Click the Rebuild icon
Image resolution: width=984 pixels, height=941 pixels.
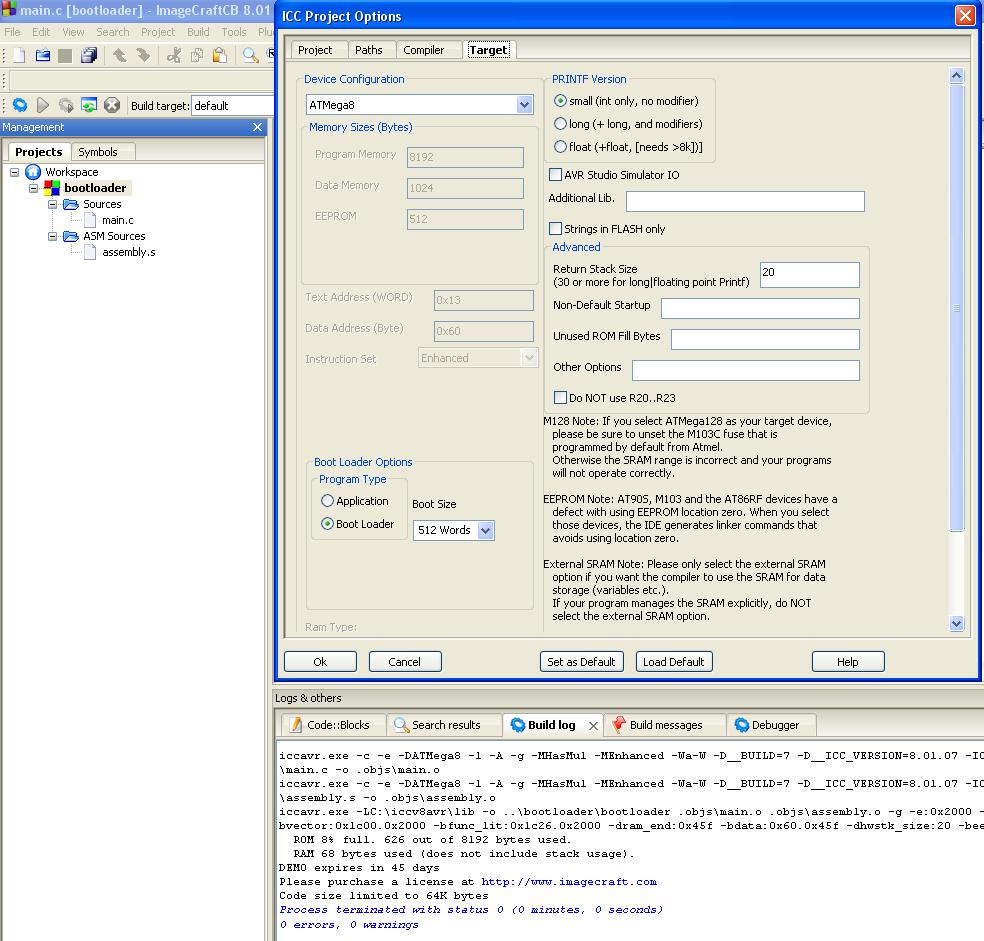click(x=89, y=105)
